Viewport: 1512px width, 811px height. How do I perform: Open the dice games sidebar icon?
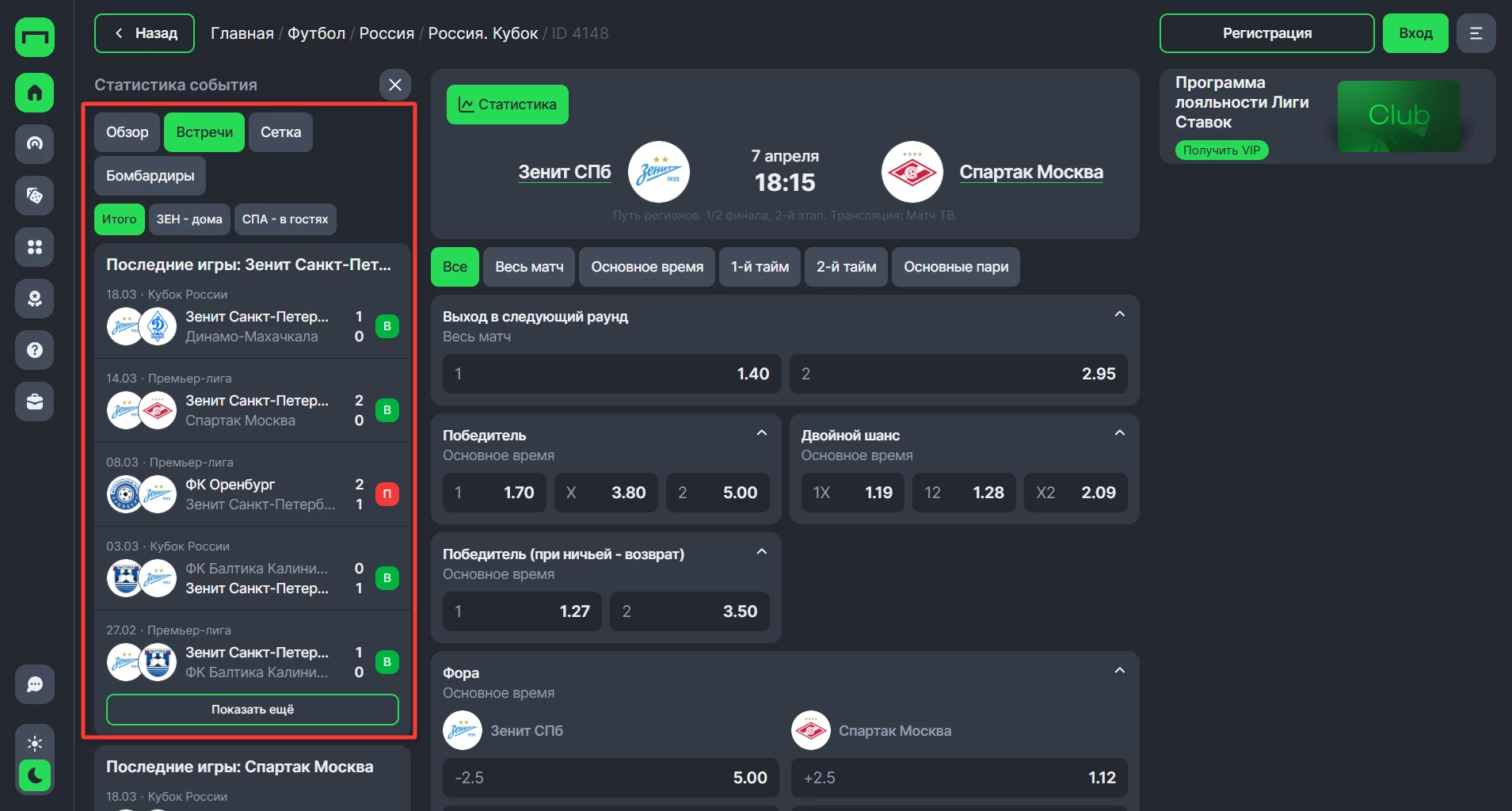(35, 196)
